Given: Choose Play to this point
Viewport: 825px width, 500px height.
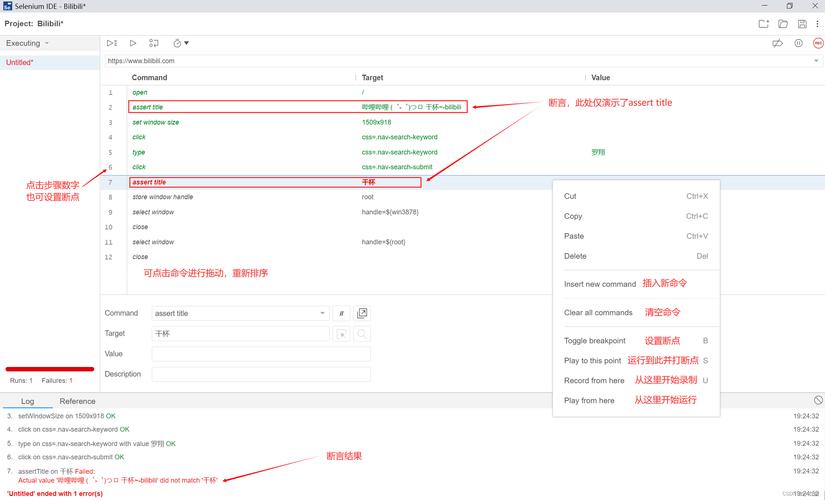Looking at the screenshot, I should point(636,361).
